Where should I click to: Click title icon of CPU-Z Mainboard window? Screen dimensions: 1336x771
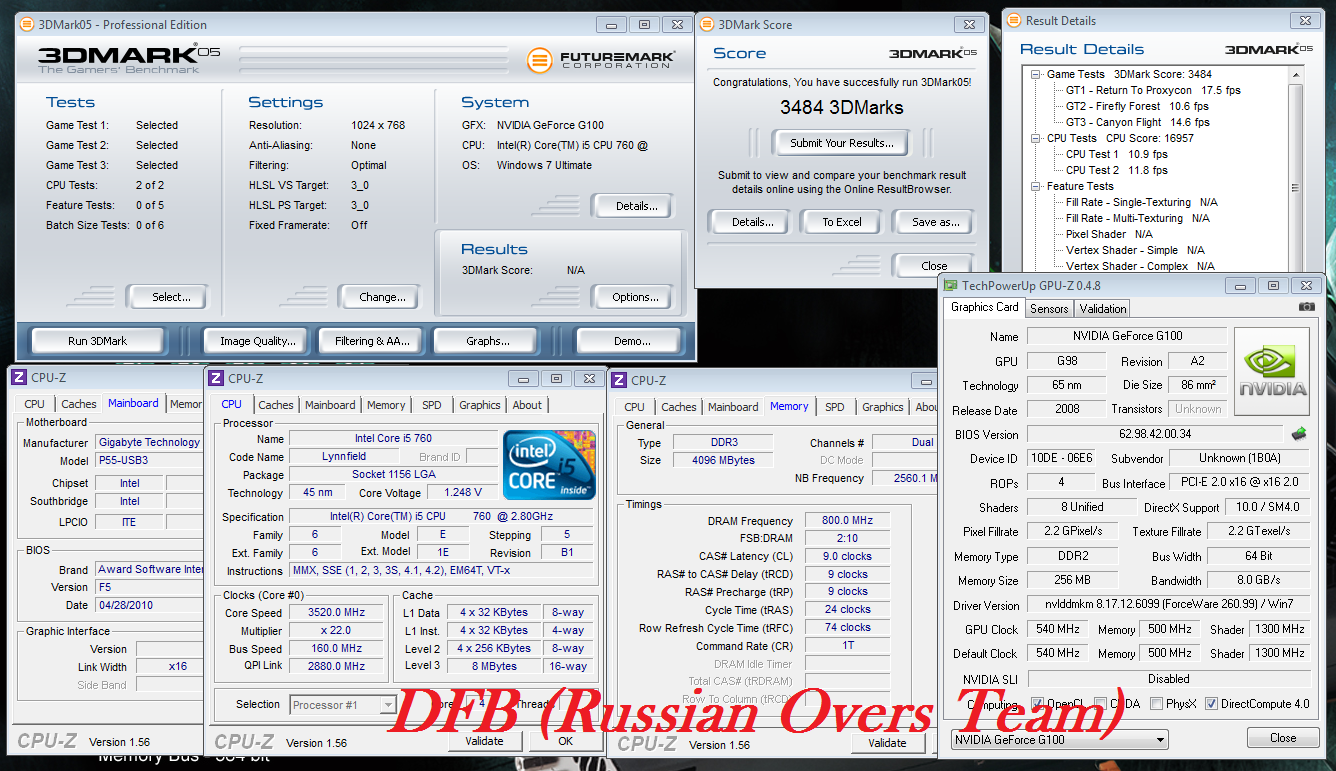[19, 377]
